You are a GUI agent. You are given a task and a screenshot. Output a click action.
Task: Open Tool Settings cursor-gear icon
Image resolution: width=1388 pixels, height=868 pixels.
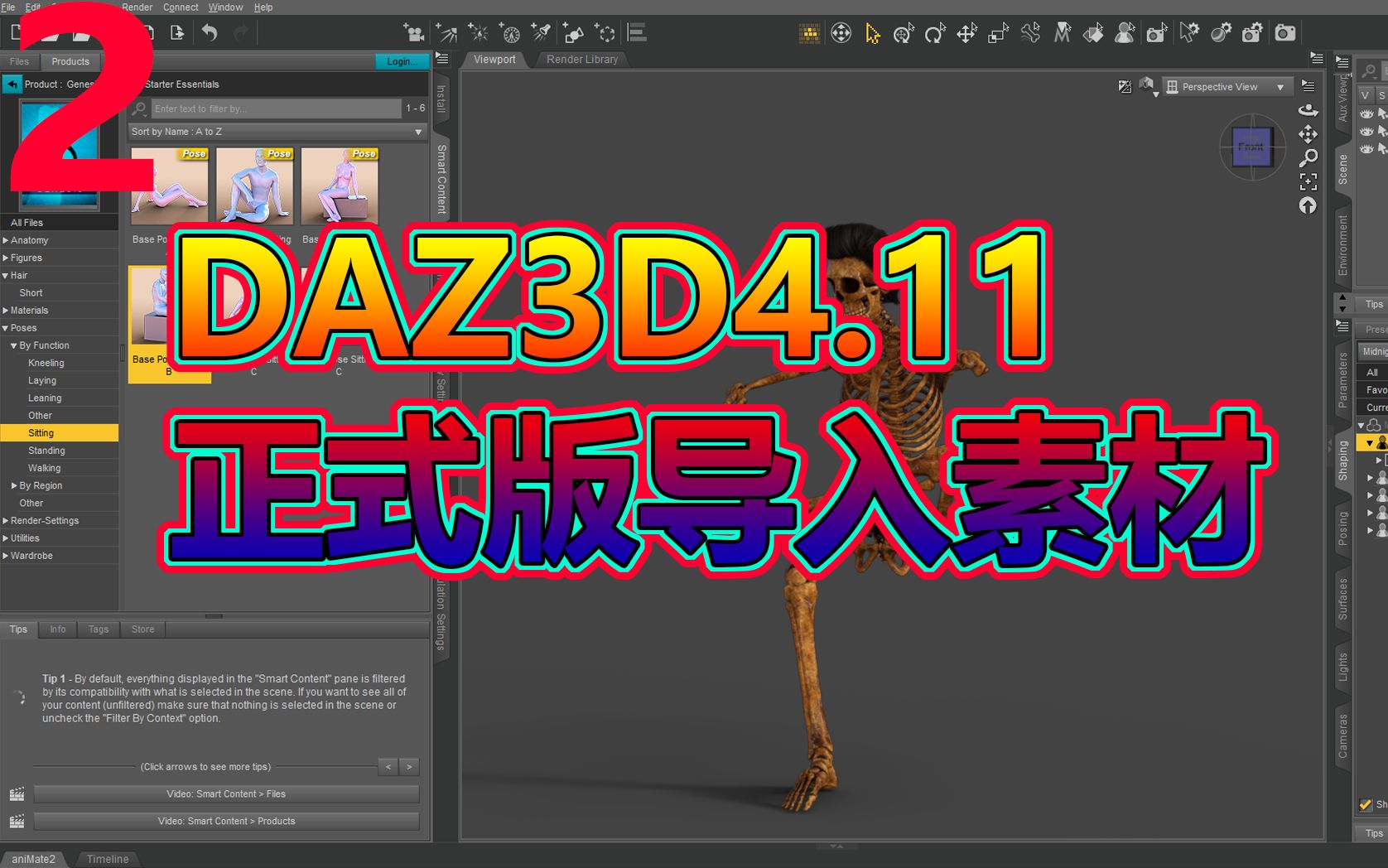point(1189,33)
